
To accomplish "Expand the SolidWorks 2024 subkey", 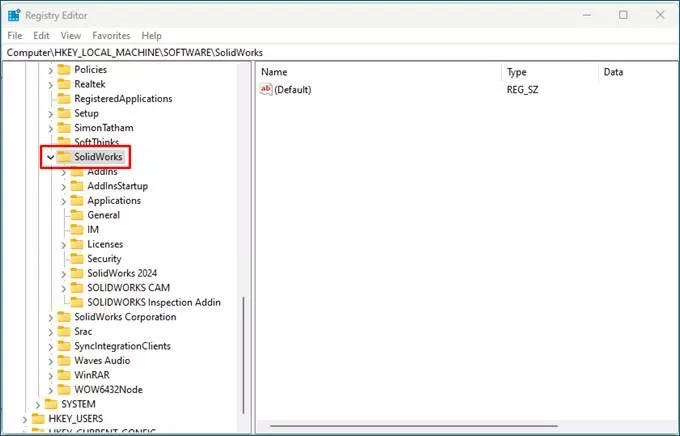I will coord(64,274).
